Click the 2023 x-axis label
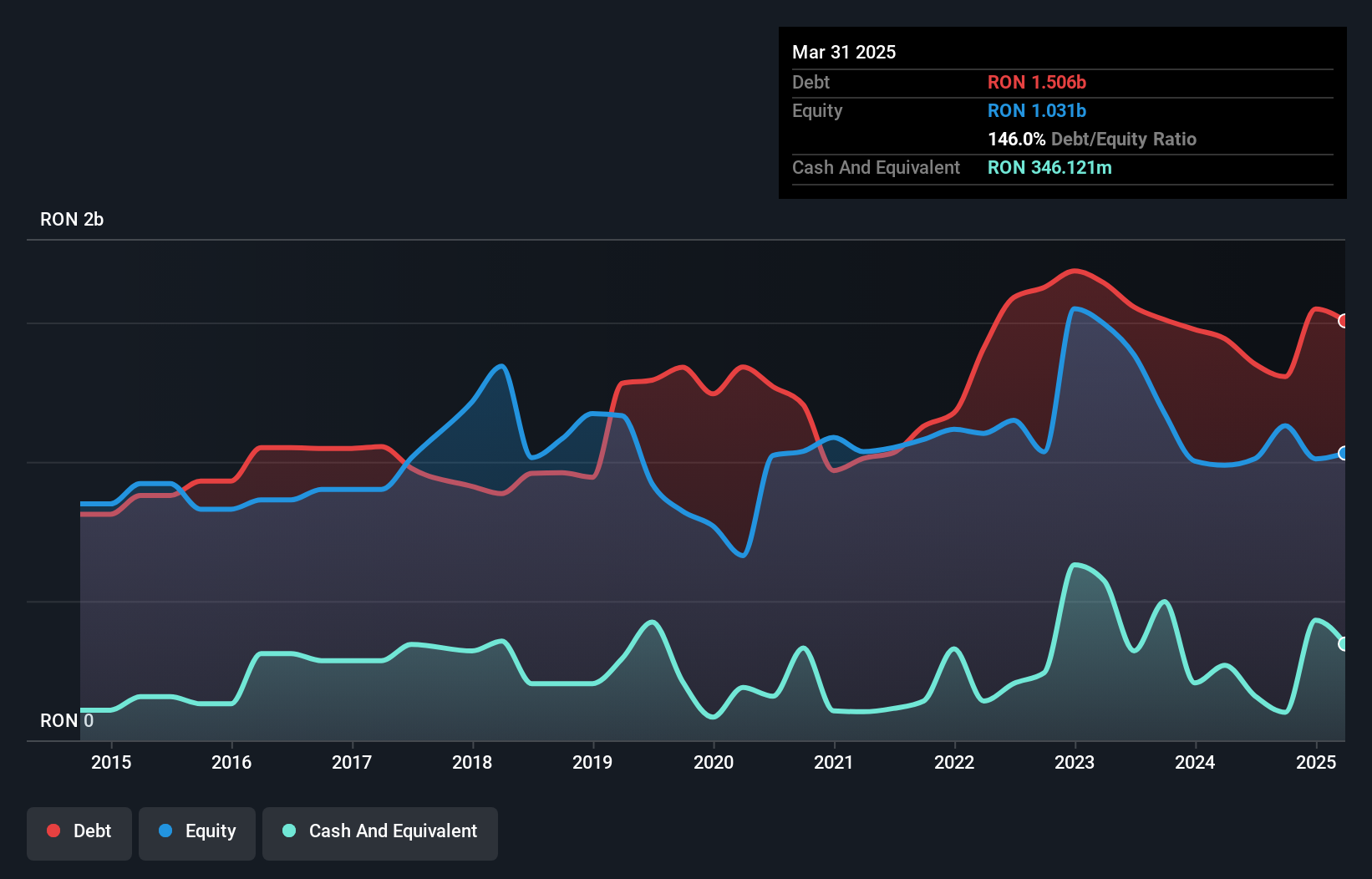 pos(1075,762)
